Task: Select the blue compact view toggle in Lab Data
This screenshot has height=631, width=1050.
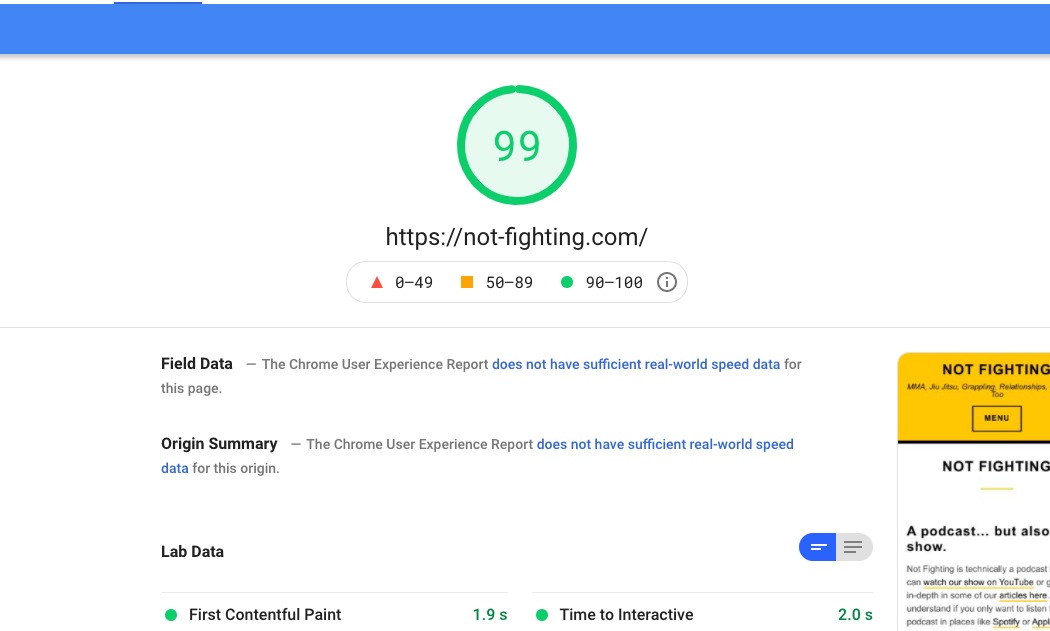Action: point(818,547)
